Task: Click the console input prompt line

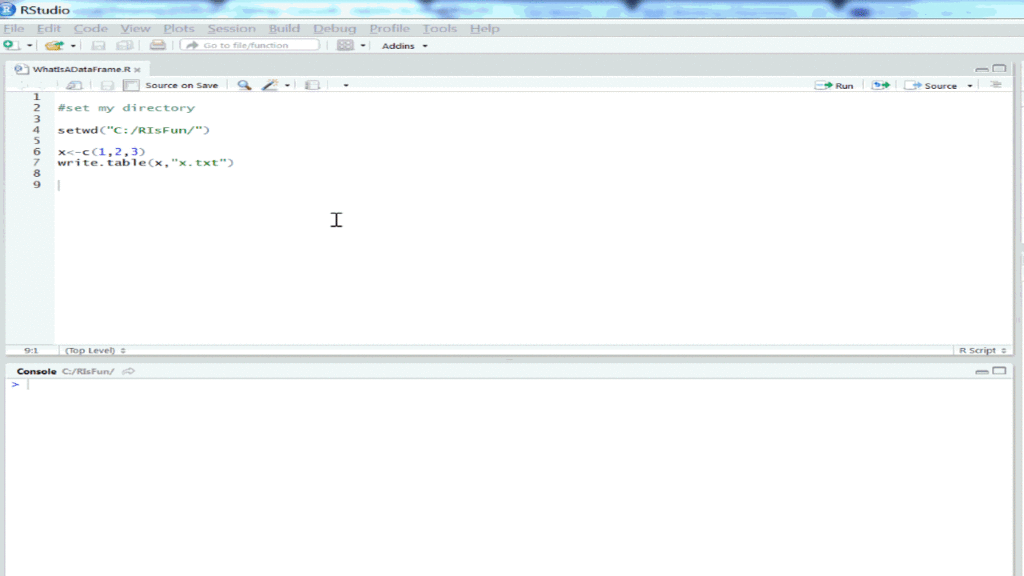Action: (509, 385)
